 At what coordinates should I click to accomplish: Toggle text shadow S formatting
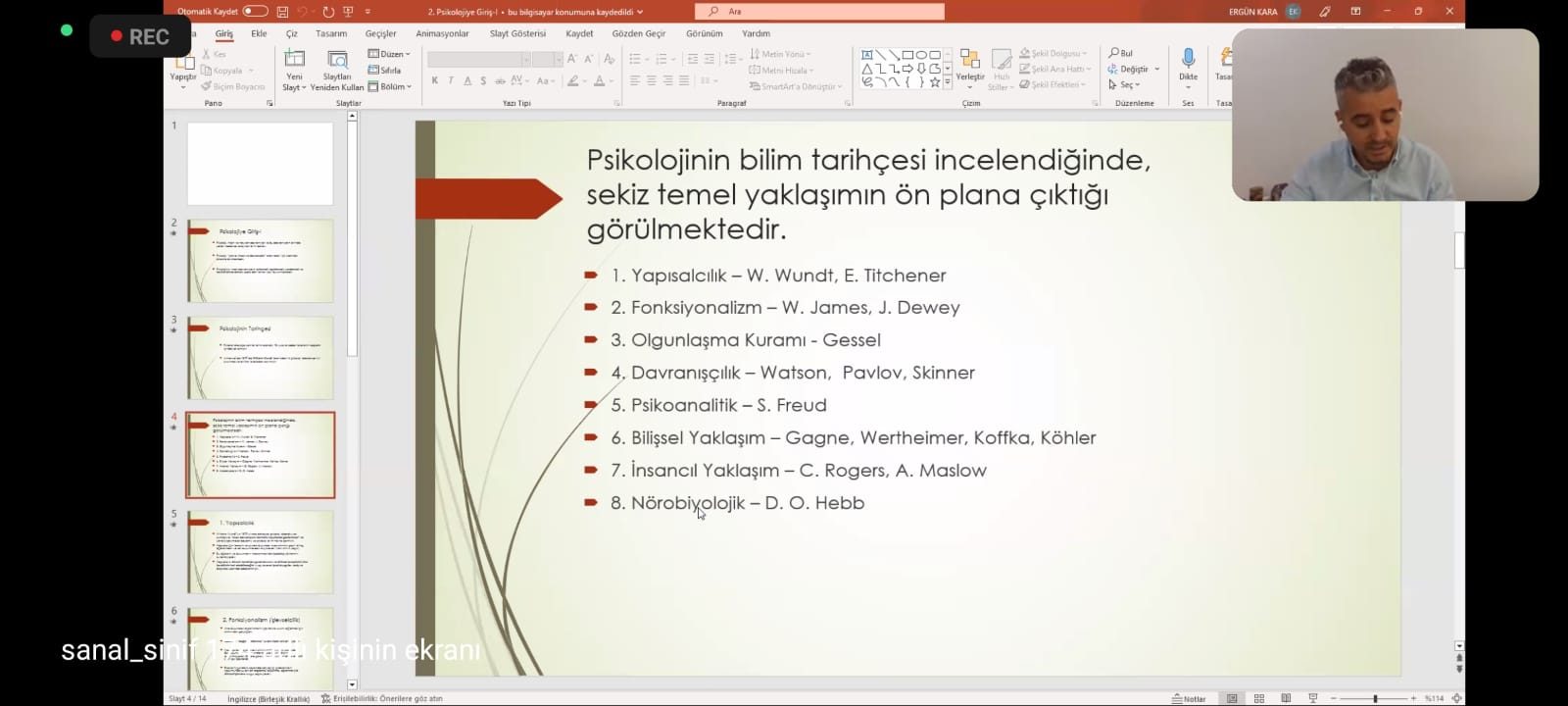point(483,81)
